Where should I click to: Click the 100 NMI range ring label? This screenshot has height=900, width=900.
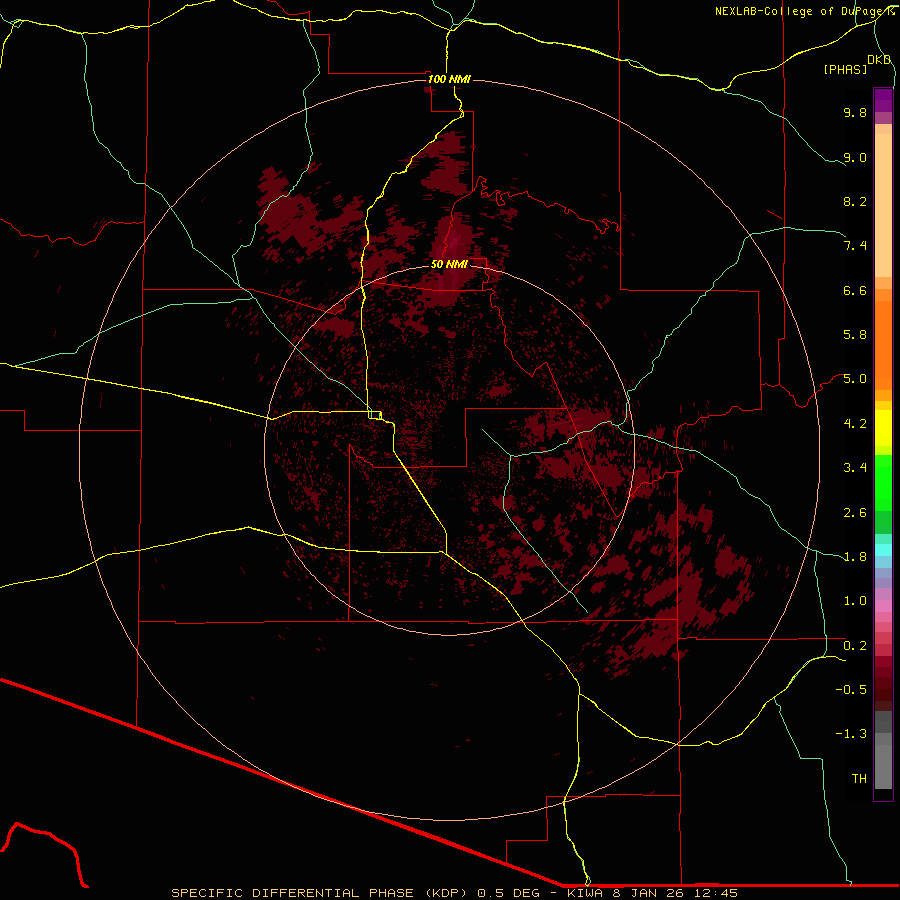coord(448,79)
